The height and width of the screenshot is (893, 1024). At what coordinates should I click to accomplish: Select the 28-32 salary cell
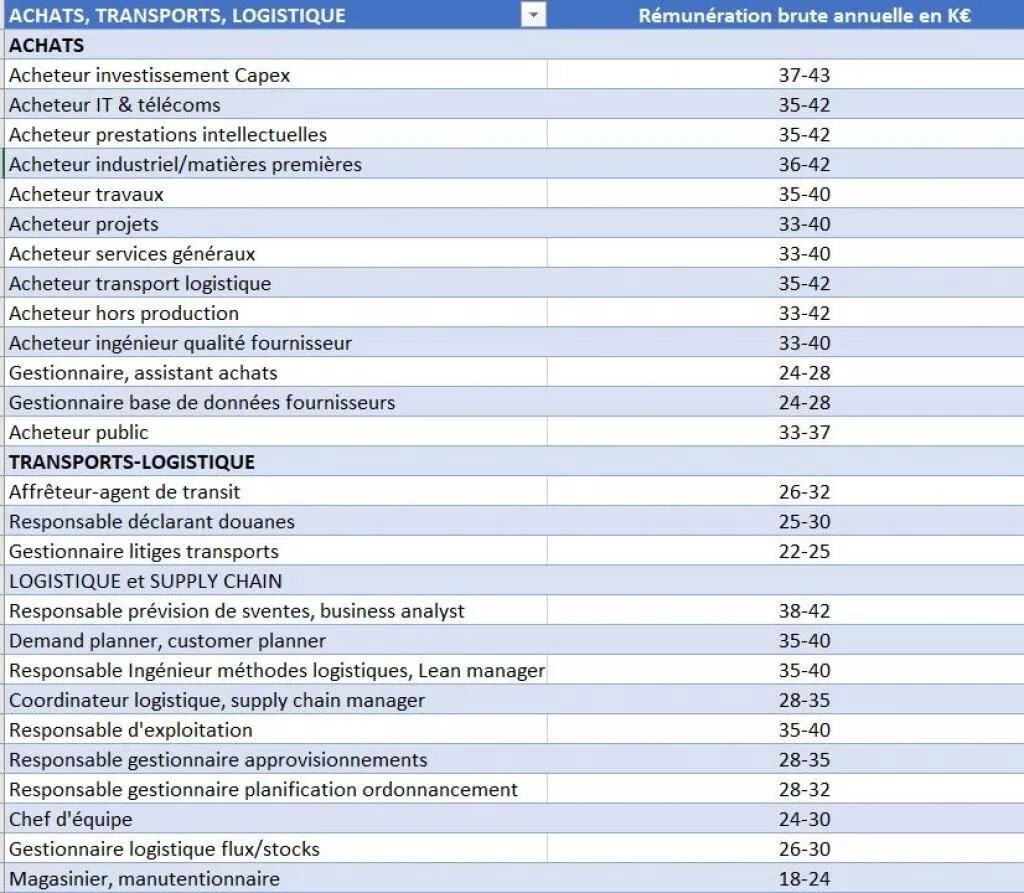[786, 788]
